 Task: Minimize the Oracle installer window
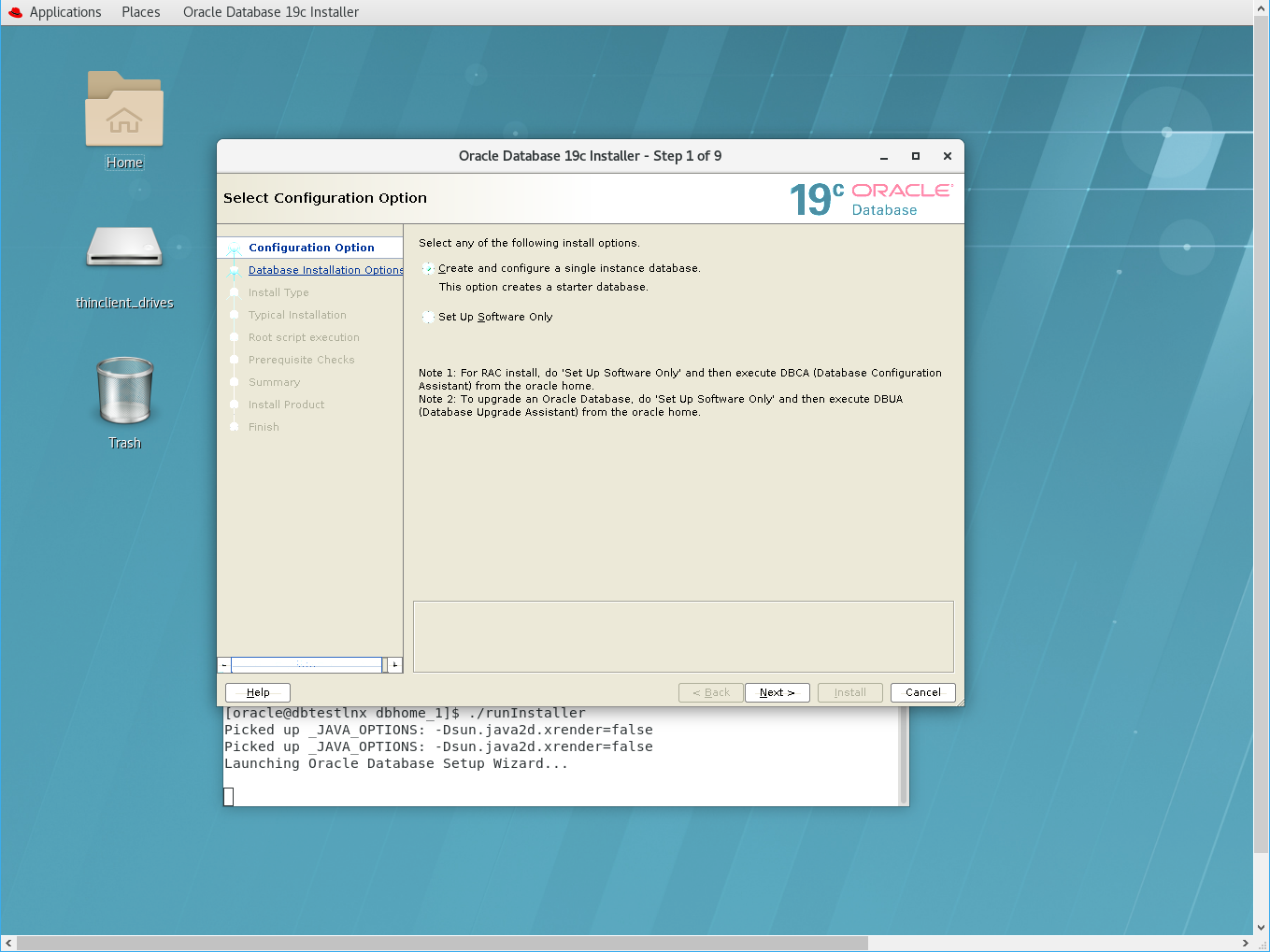(x=884, y=156)
